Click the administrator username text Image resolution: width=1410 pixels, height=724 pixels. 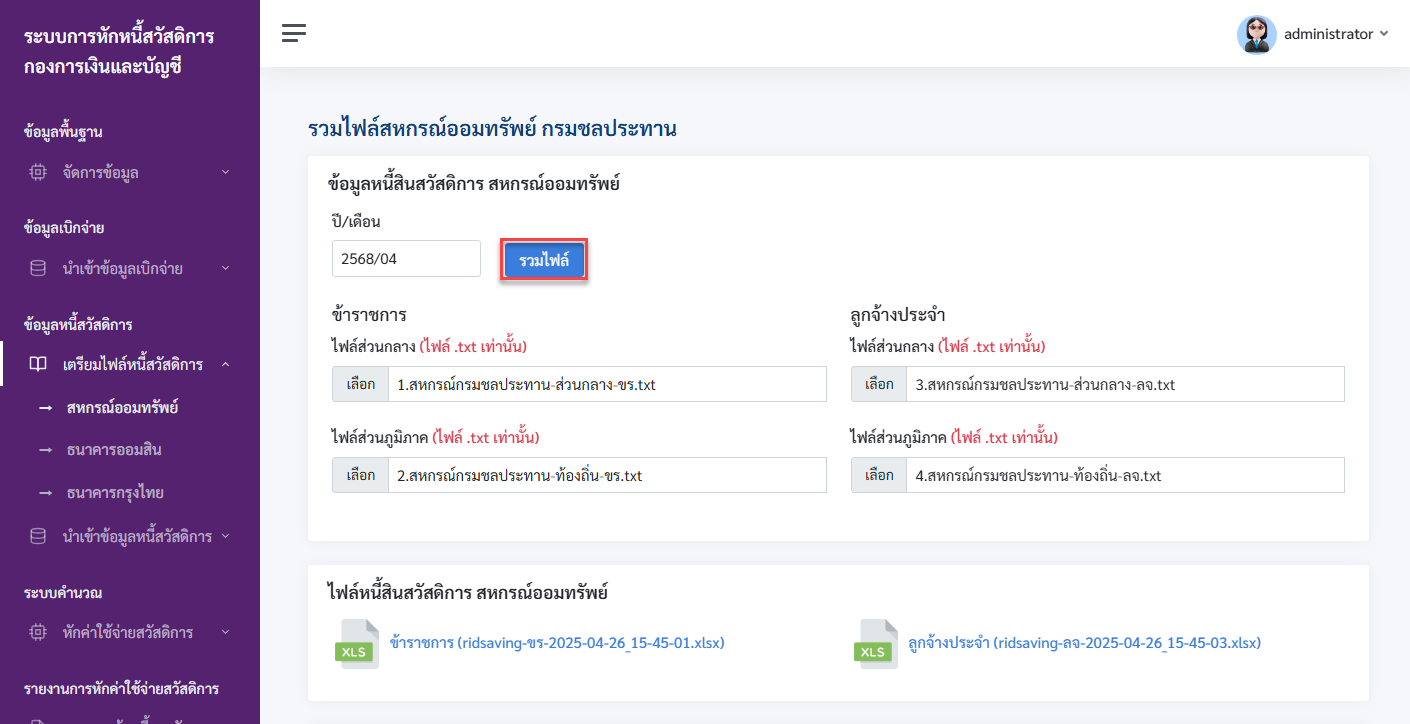coord(1329,34)
